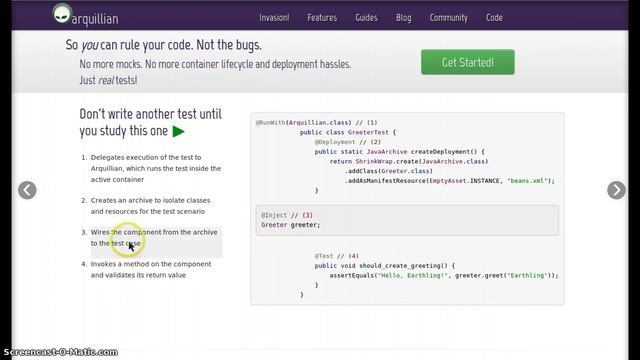
Task: Click the heading Don't write another test
Action: point(150,122)
